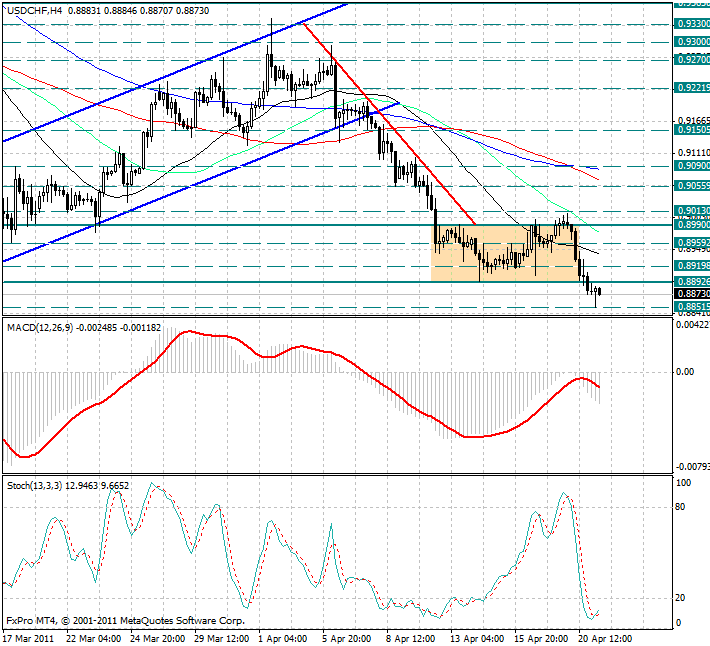
Task: Select the 0.9055 price level label
Action: pyautogui.click(x=692, y=186)
